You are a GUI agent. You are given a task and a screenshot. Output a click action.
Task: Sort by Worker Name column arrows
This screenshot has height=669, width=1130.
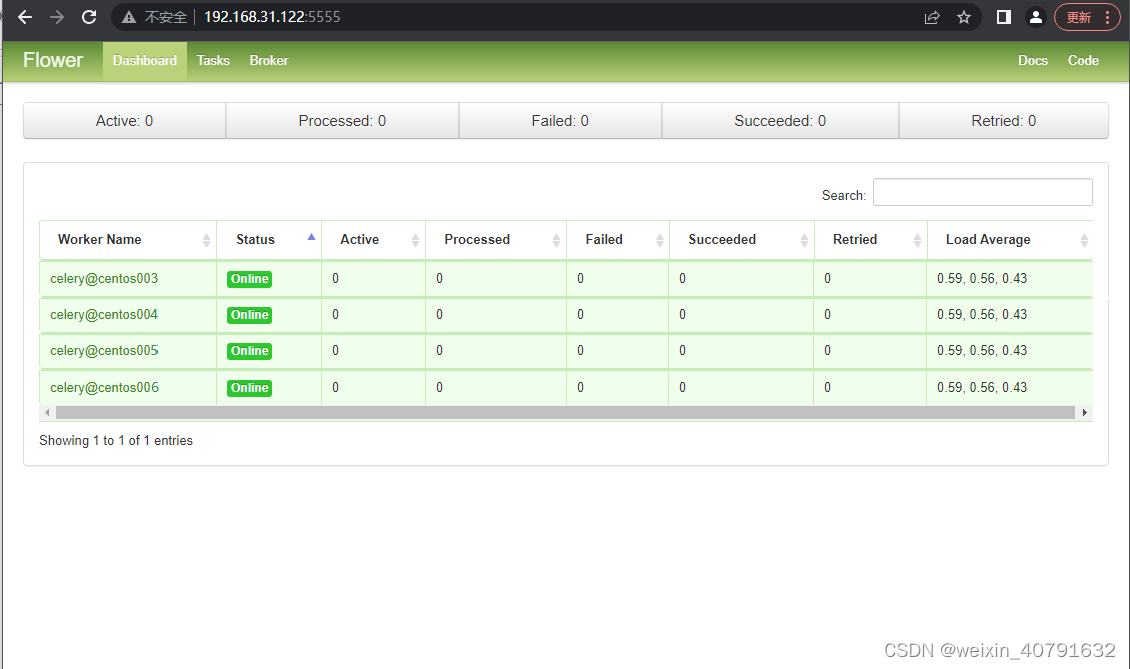[206, 240]
